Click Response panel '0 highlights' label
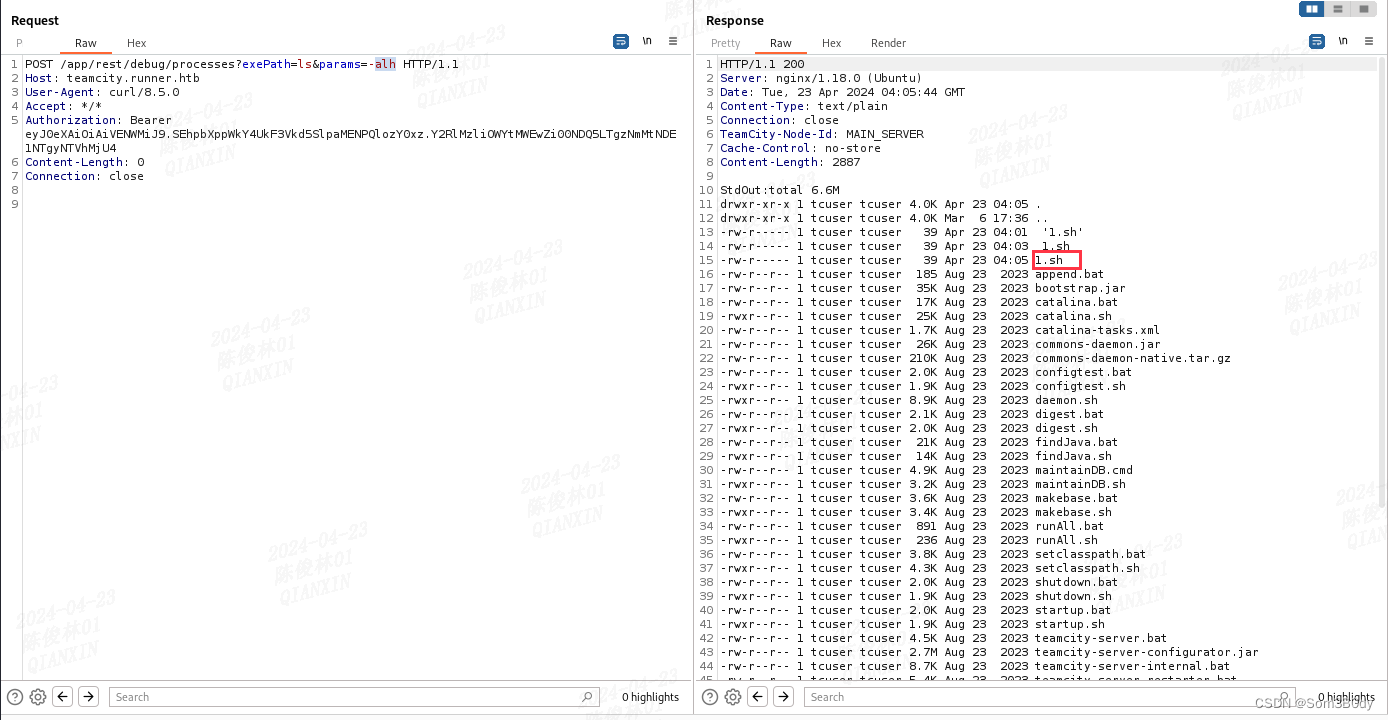 coord(1346,697)
